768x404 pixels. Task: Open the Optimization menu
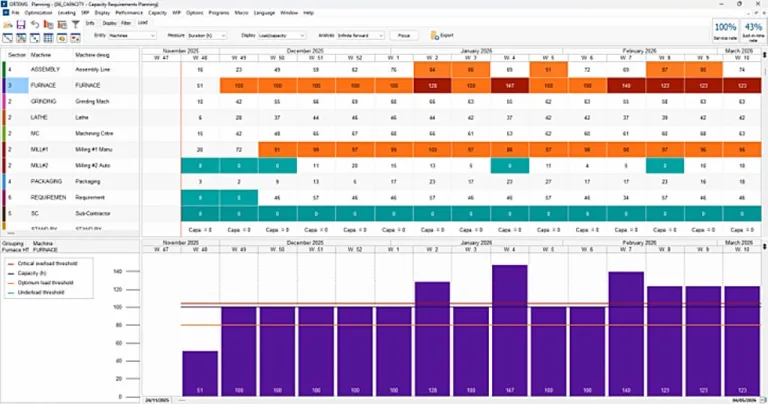tap(38, 13)
